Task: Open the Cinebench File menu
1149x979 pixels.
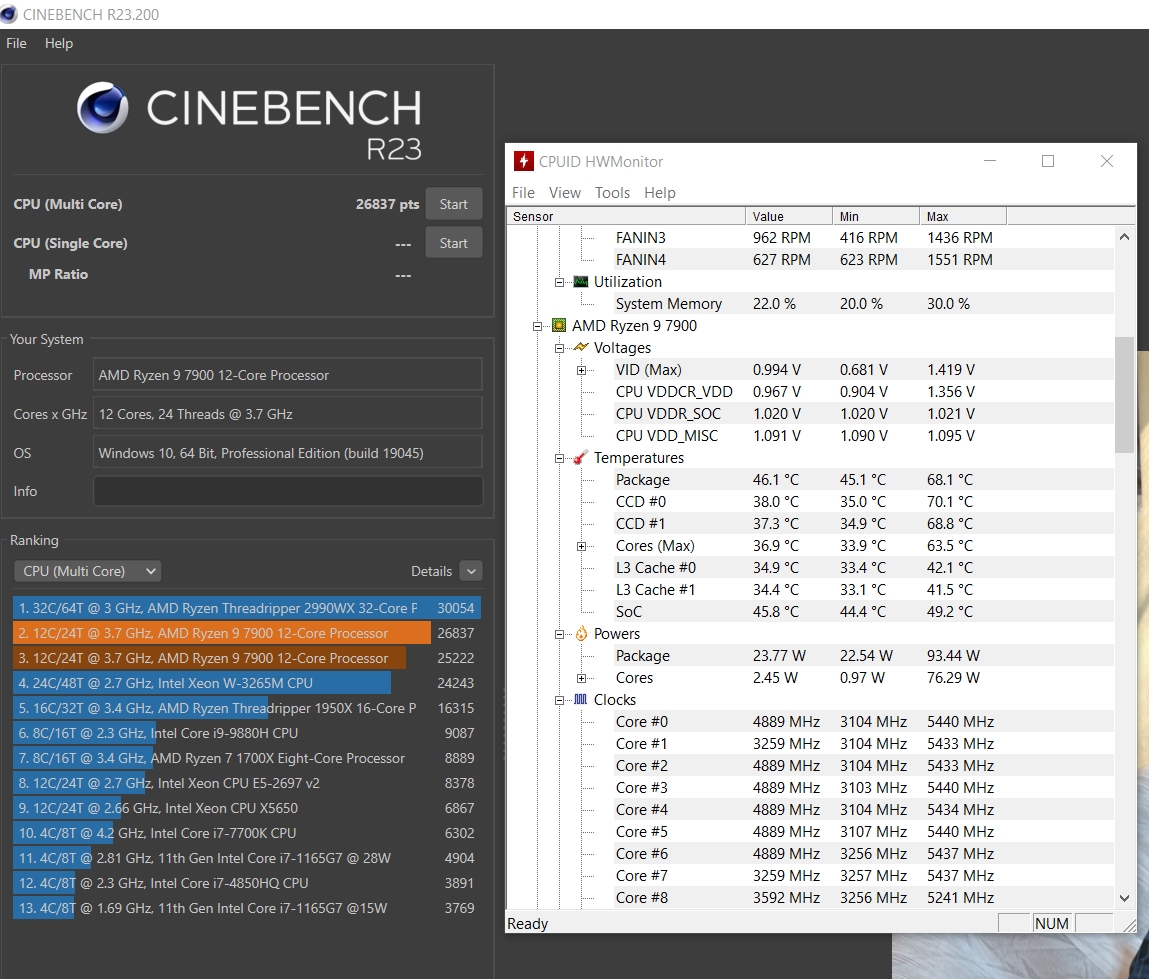Action: pos(16,44)
